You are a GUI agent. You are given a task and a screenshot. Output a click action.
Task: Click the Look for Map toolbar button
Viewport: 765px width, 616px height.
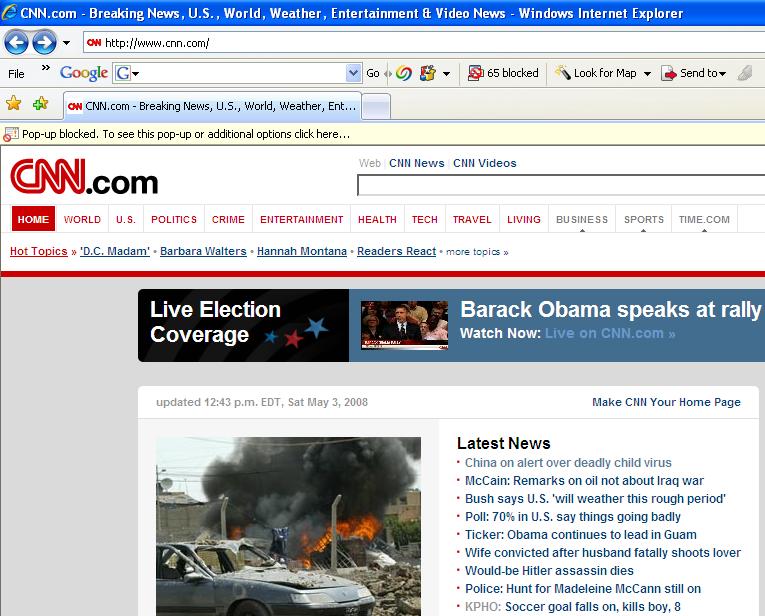[x=596, y=73]
